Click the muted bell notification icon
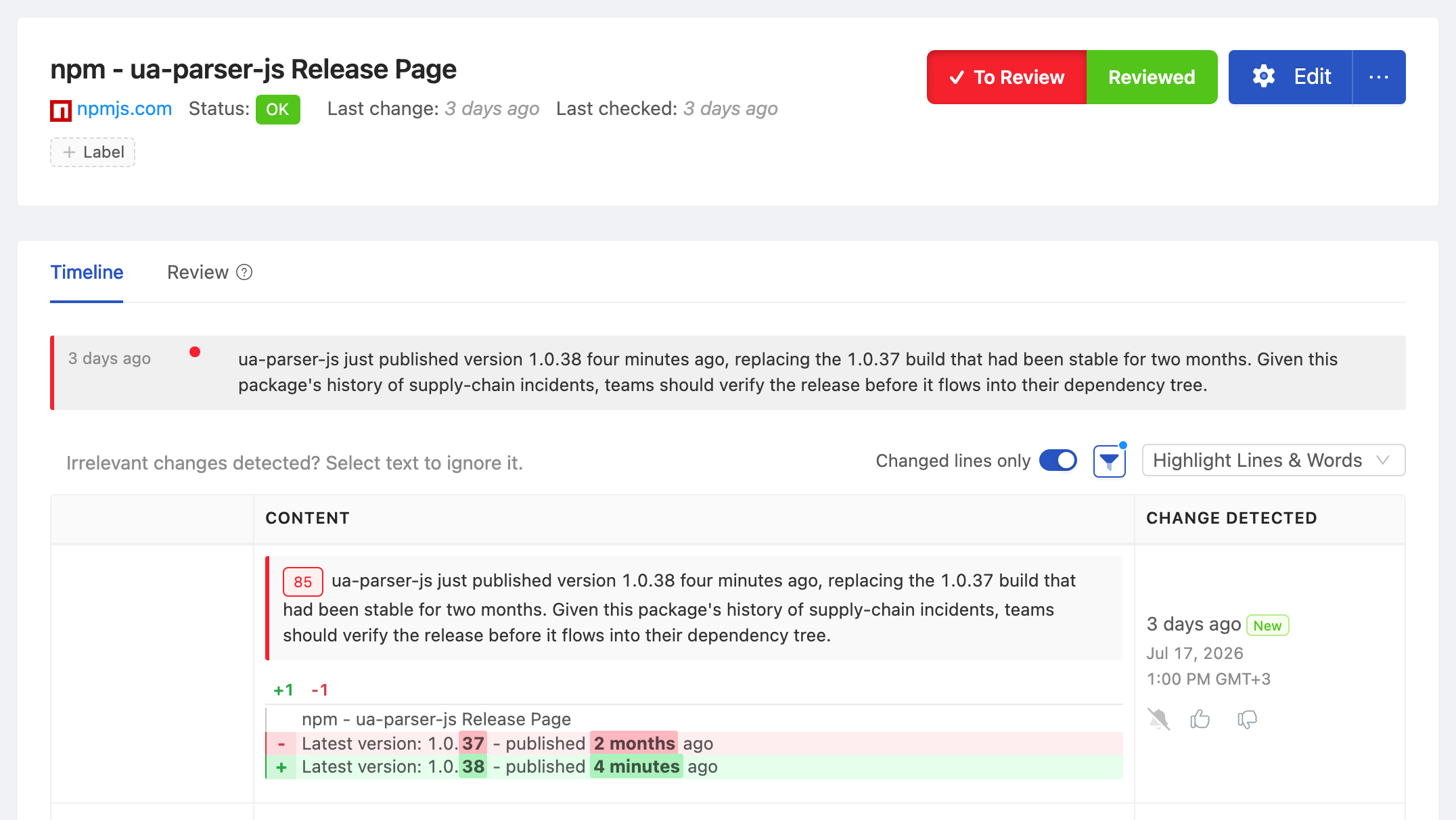 [1158, 719]
